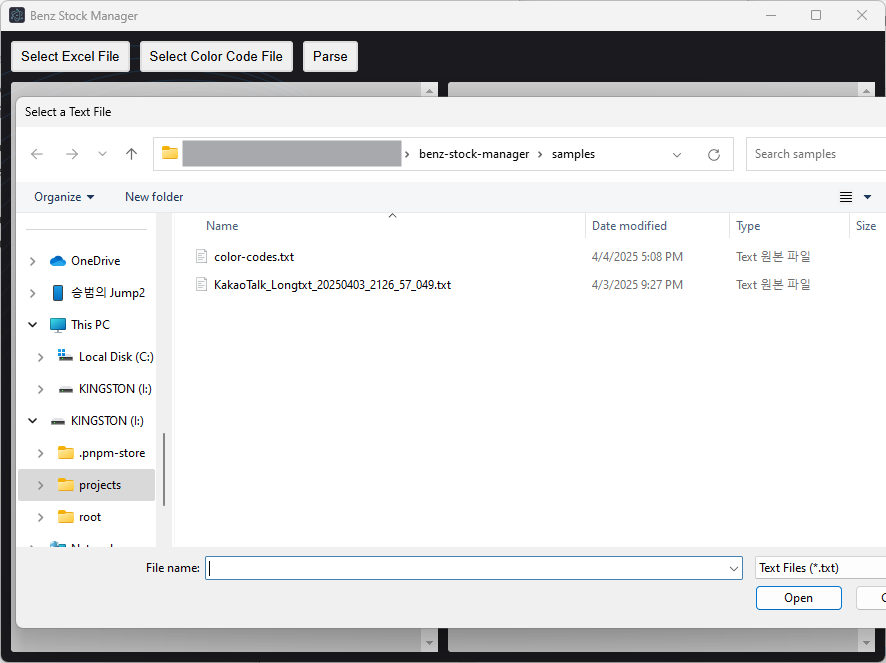Screen dimensions: 886x663
Task: Click the OneDrive cloud icon
Action: (58, 261)
